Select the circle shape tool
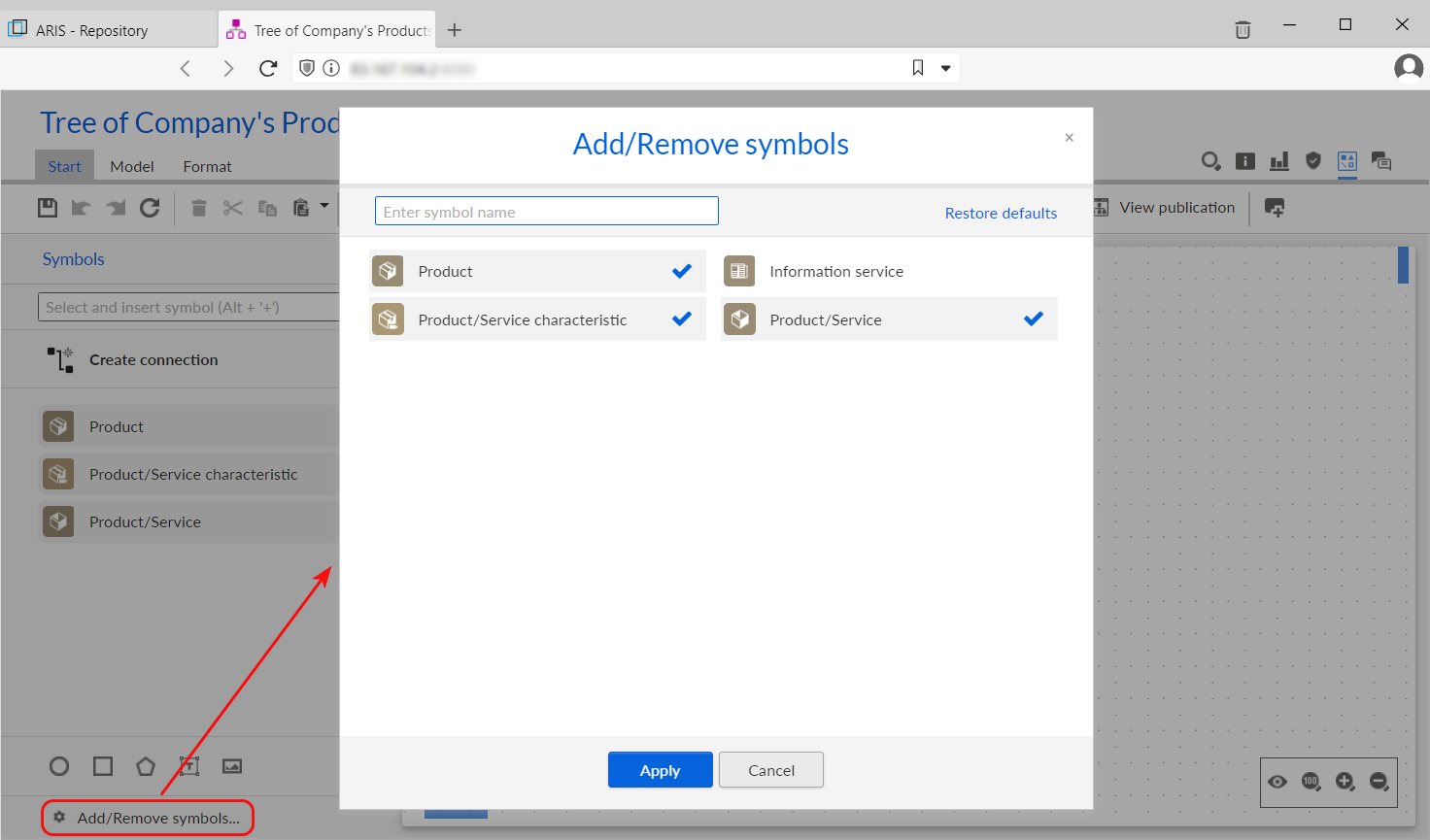 pyautogui.click(x=59, y=766)
